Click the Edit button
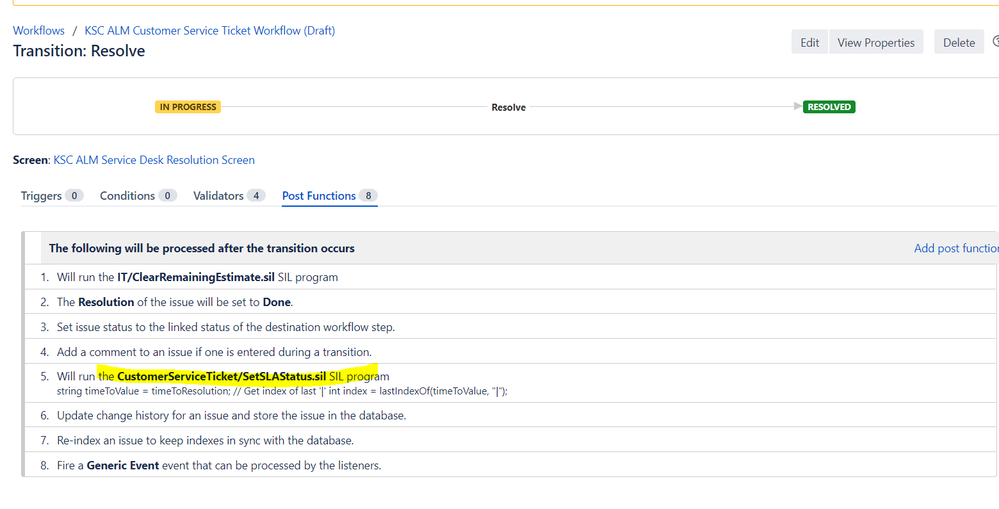 (x=810, y=42)
